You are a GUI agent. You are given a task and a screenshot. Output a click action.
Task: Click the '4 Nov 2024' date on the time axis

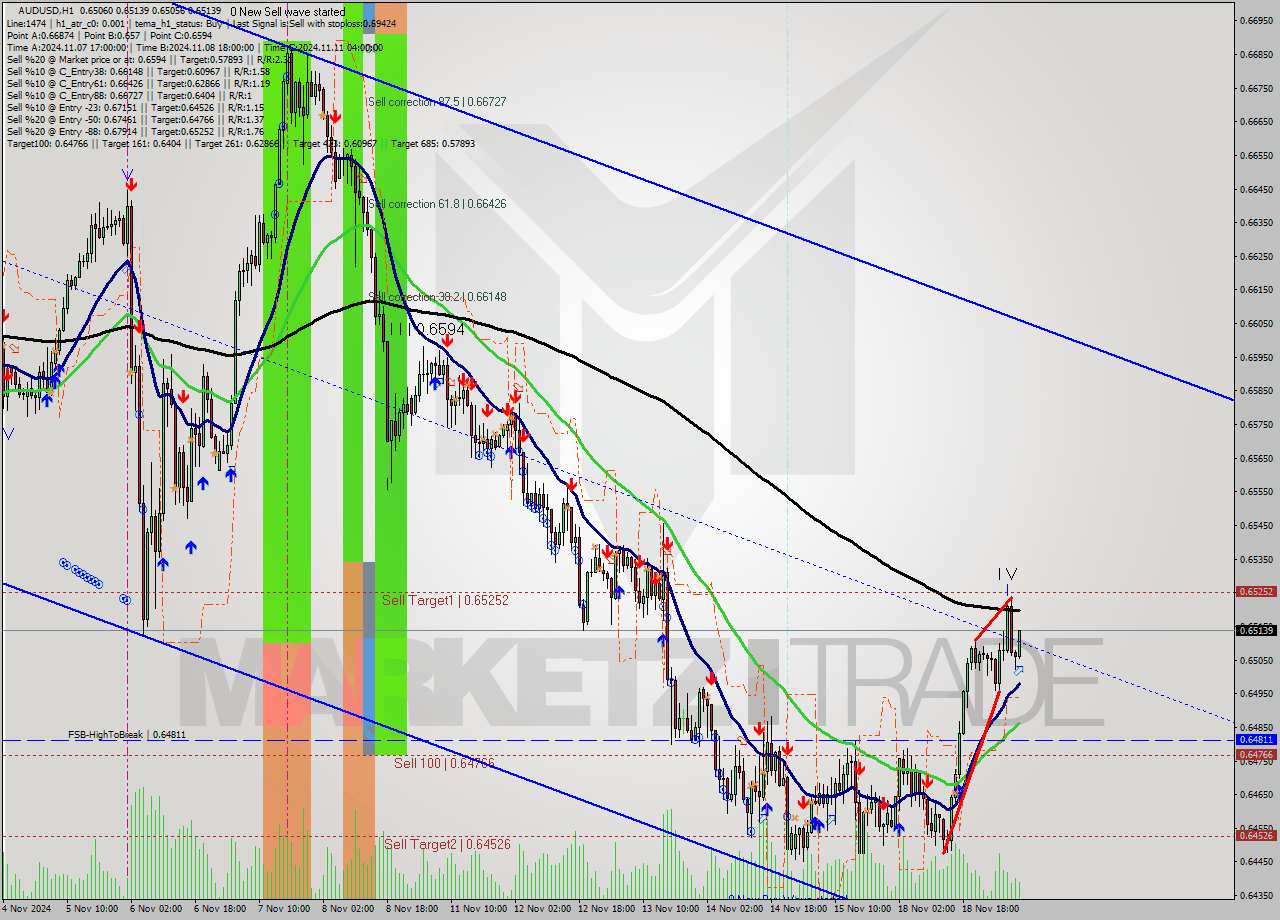click(25, 910)
